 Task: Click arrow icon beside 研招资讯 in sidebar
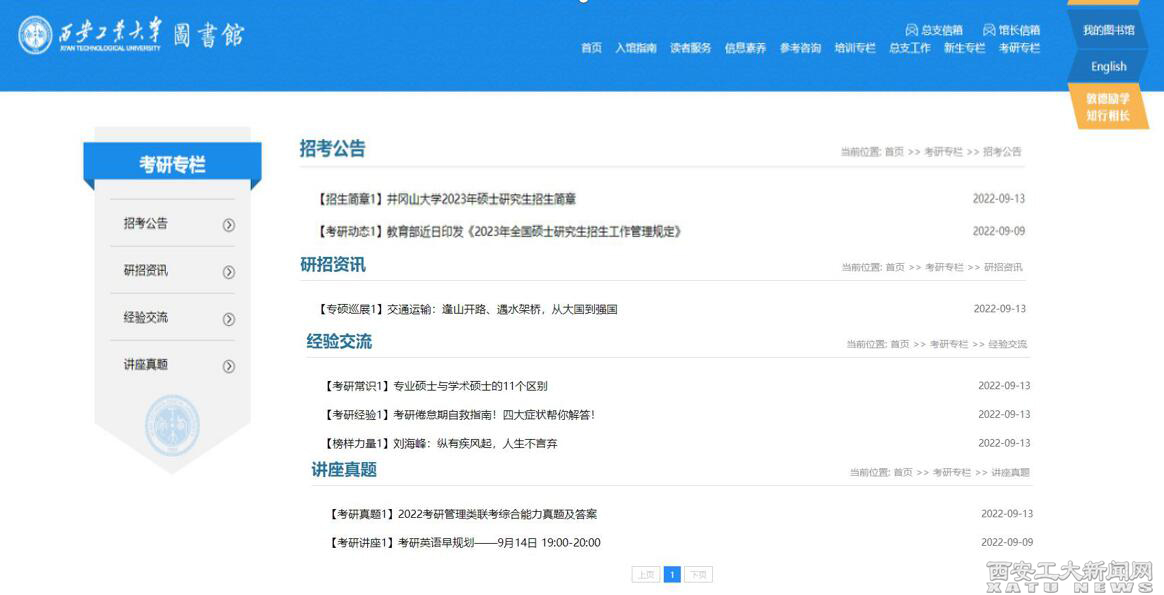click(229, 272)
